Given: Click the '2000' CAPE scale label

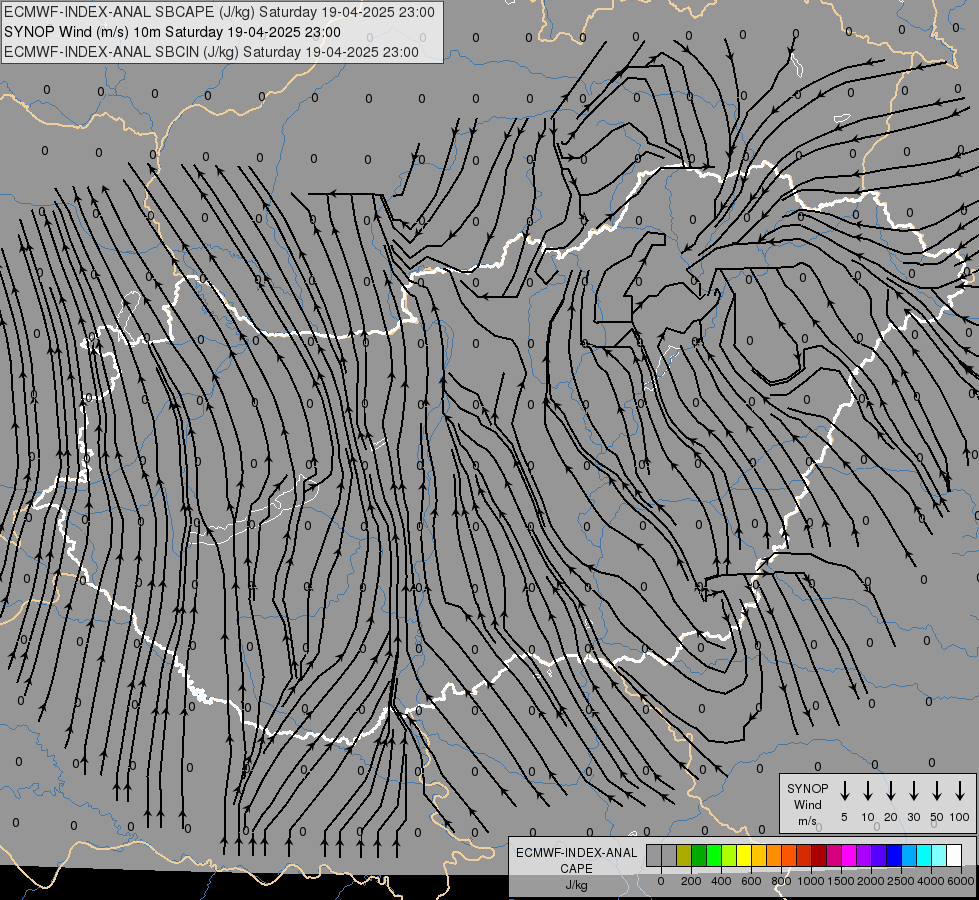Looking at the screenshot, I should pos(871,881).
